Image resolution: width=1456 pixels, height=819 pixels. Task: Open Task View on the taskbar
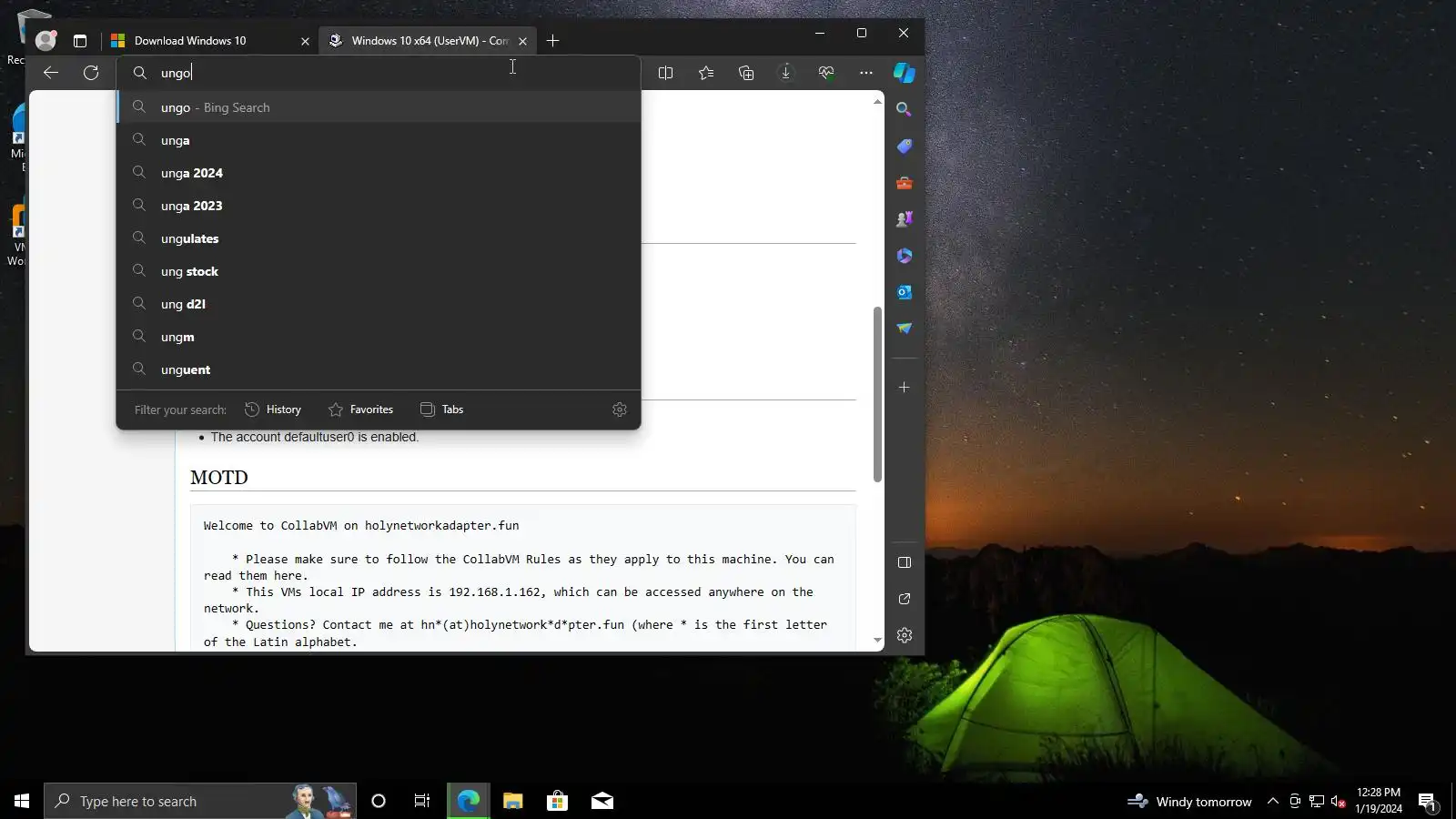click(x=422, y=801)
